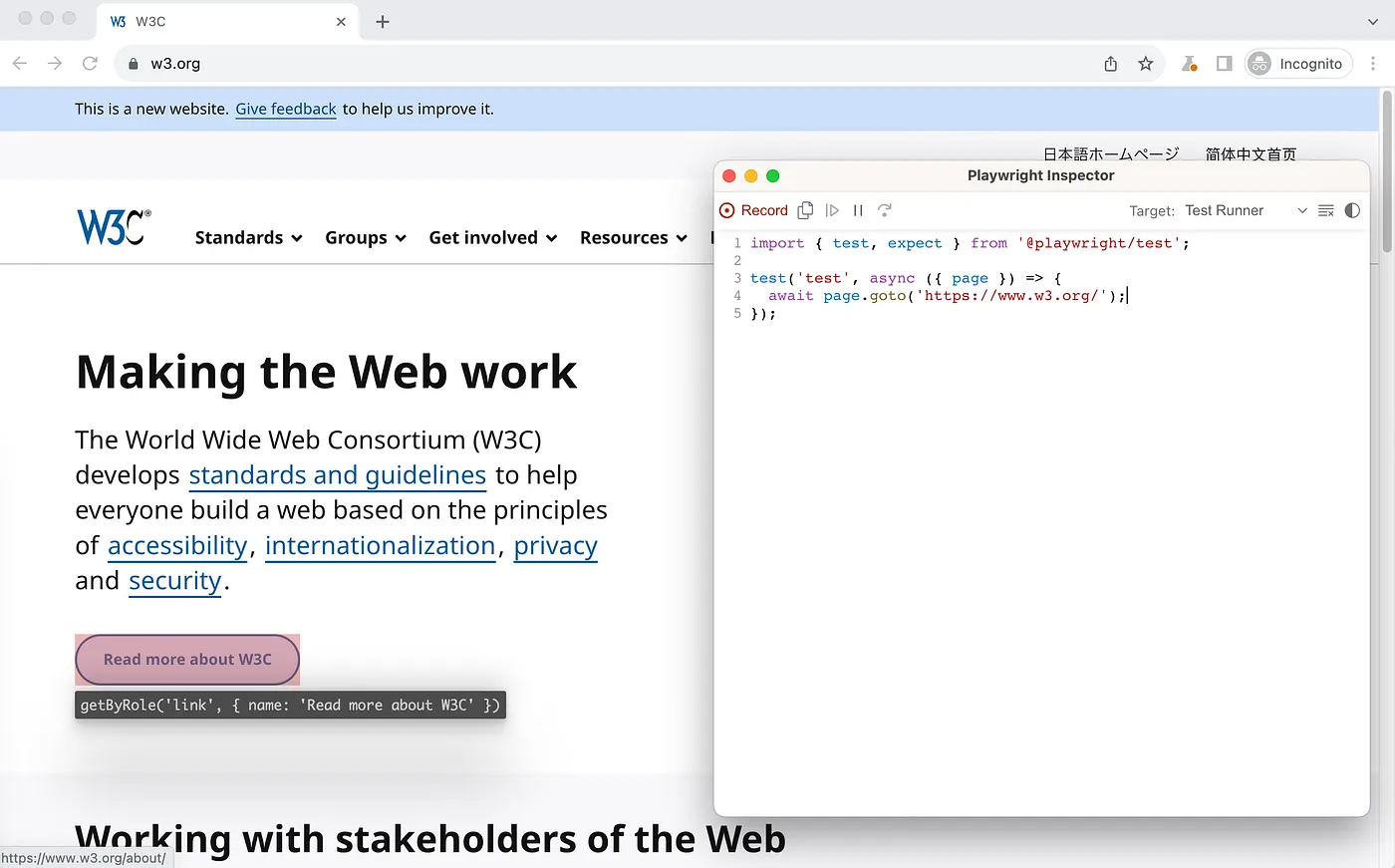
Task: Clear the recorded script in Inspector
Action: pyautogui.click(x=1325, y=210)
